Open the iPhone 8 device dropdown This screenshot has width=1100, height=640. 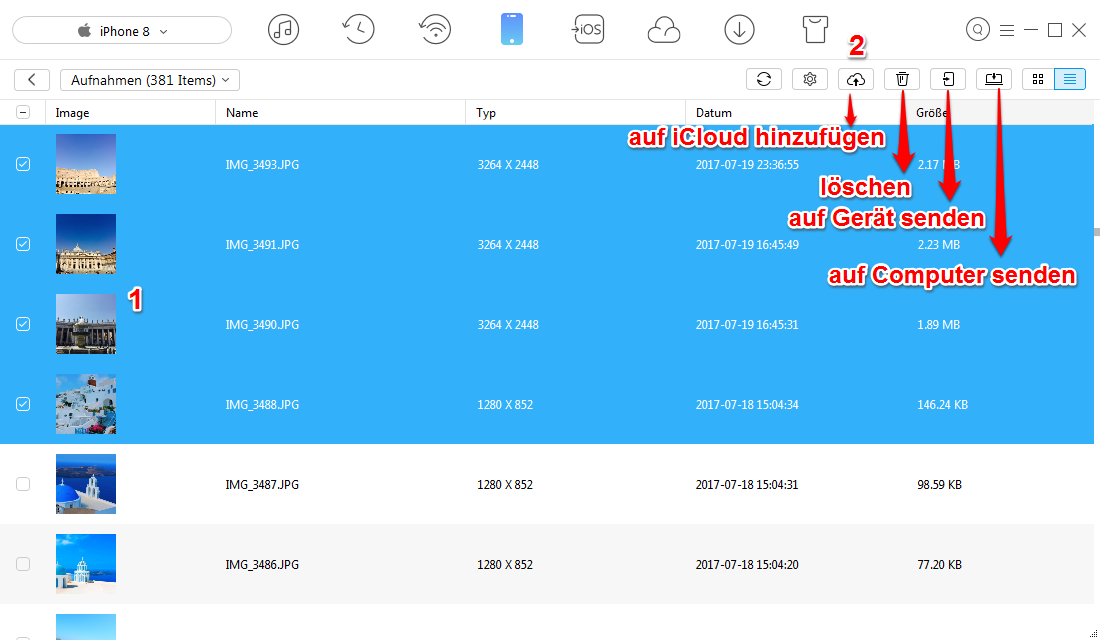[122, 31]
